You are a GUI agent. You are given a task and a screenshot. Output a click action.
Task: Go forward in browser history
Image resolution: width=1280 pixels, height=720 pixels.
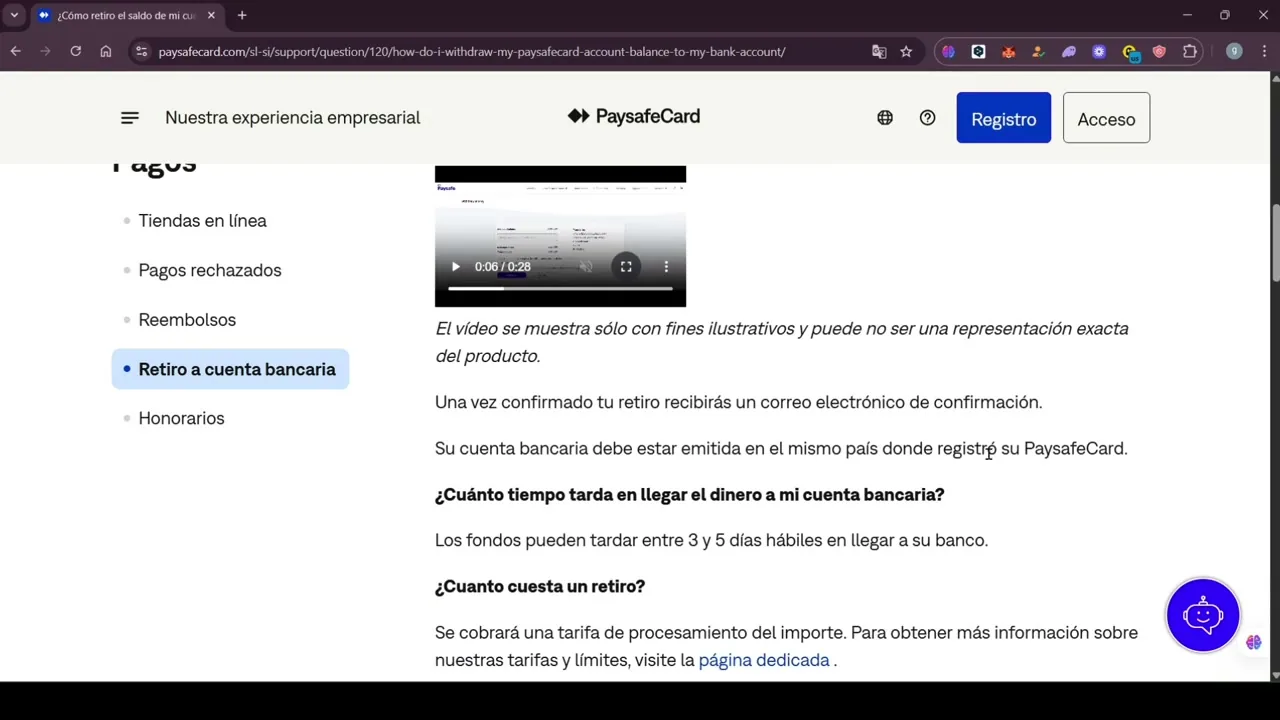(x=45, y=51)
